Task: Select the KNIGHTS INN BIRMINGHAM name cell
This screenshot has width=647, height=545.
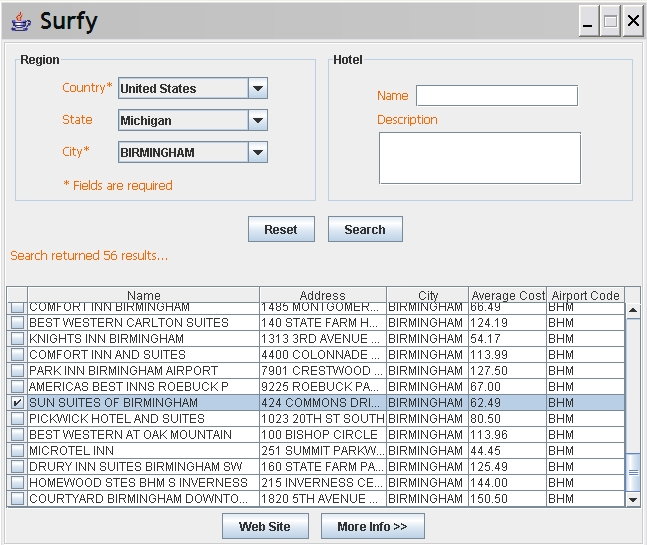Action: click(x=144, y=339)
